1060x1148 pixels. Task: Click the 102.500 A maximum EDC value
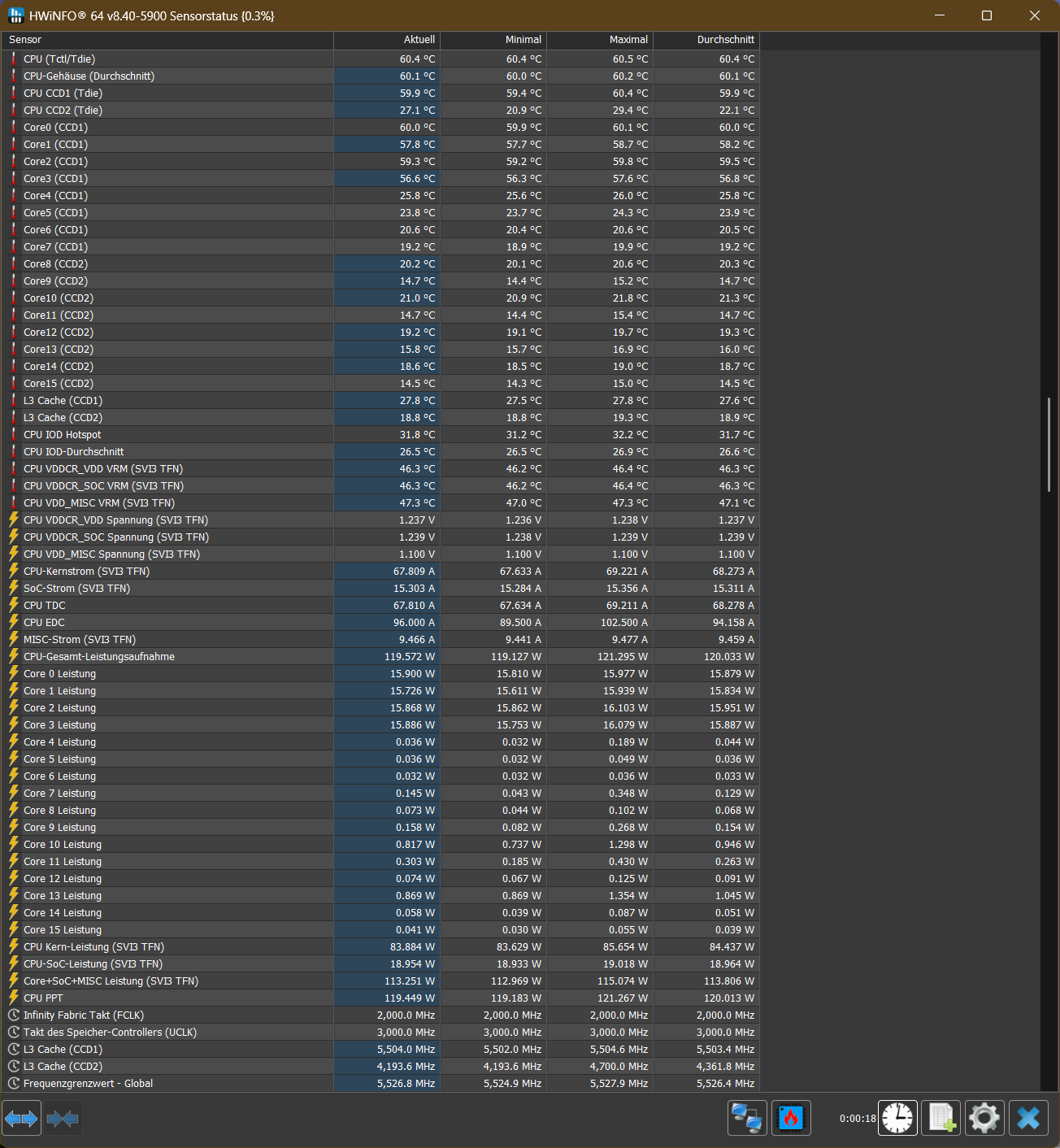point(623,623)
